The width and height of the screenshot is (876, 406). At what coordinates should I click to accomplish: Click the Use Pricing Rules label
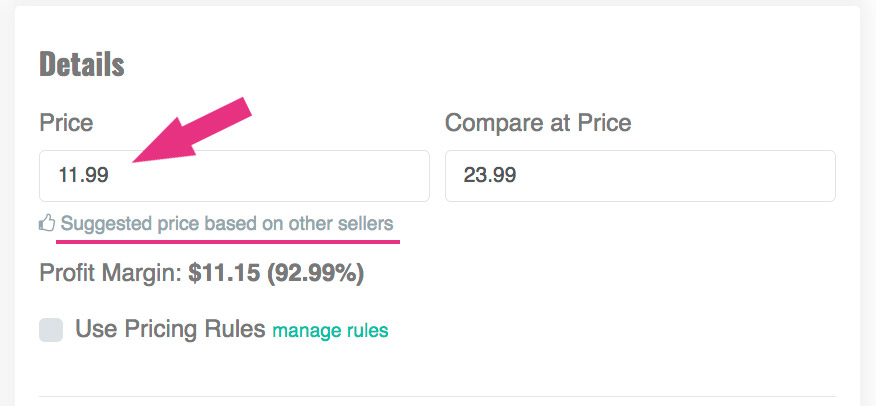coord(170,329)
